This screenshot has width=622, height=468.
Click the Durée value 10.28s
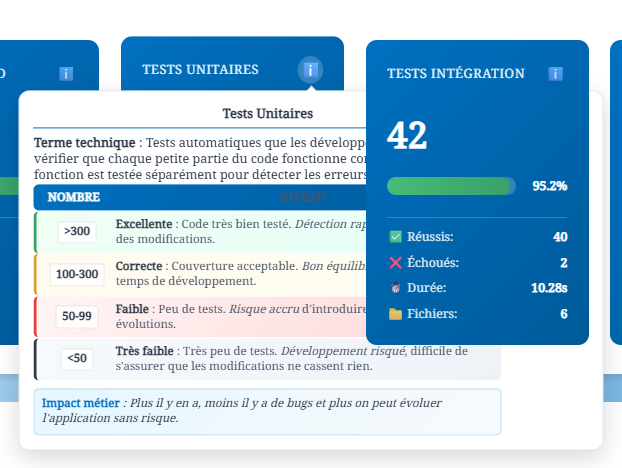pos(549,288)
